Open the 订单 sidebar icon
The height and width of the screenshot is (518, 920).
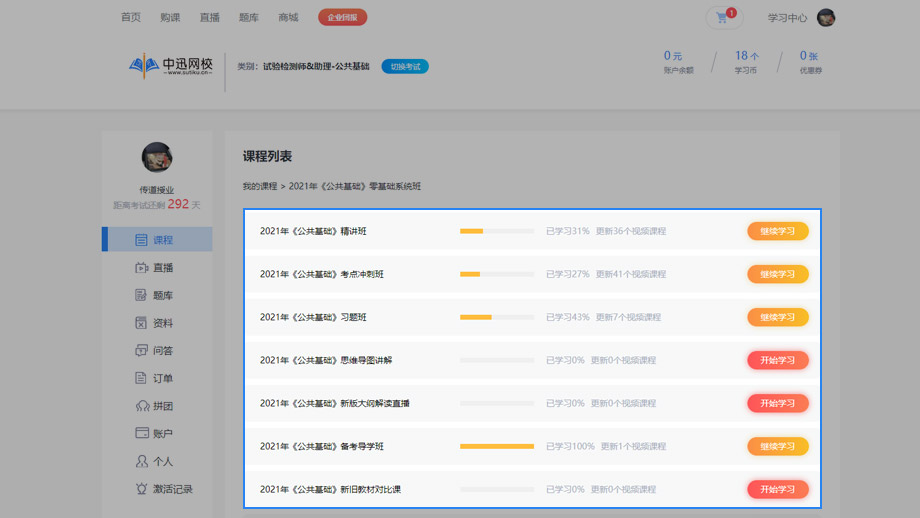[x=141, y=379]
